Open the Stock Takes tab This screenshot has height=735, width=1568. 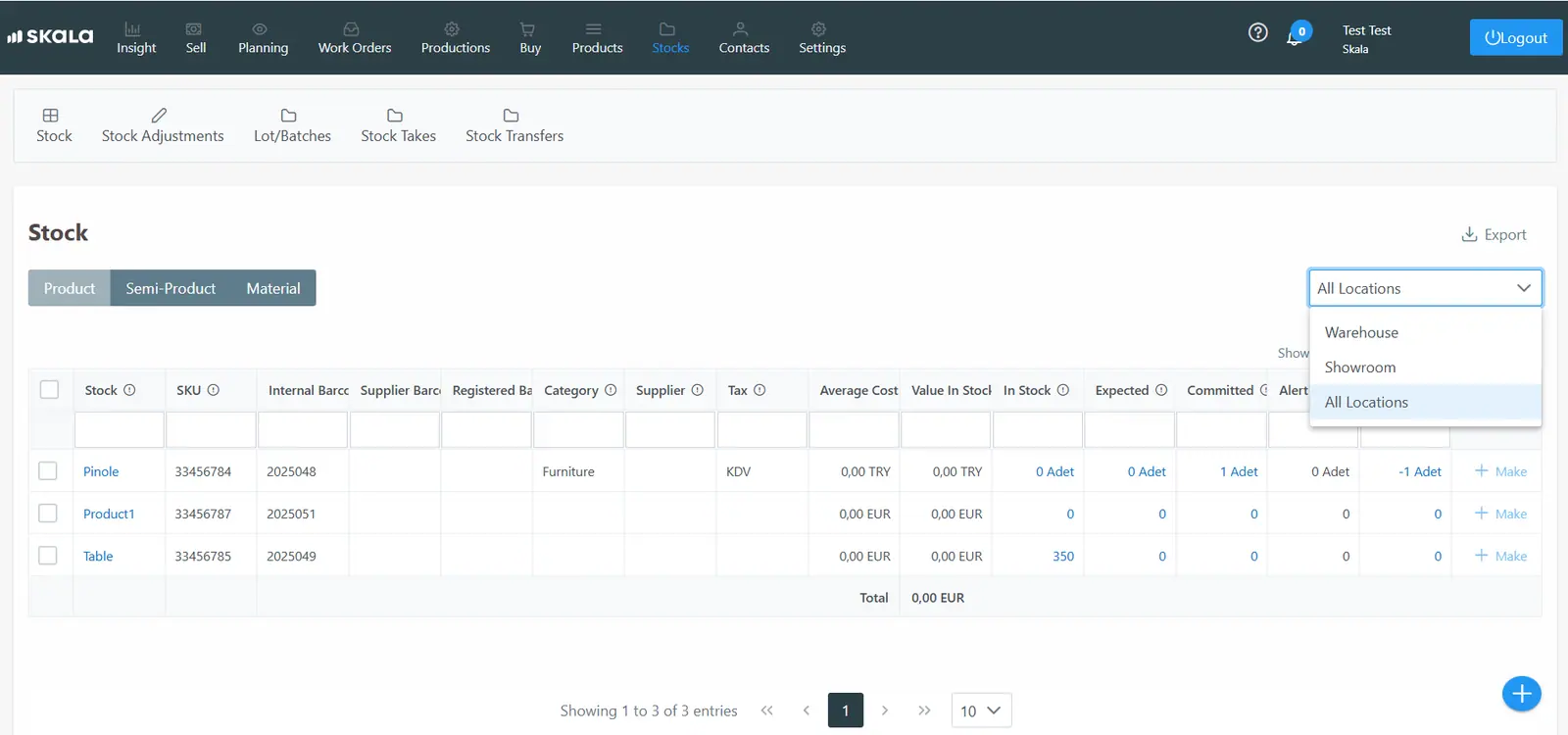(x=398, y=125)
